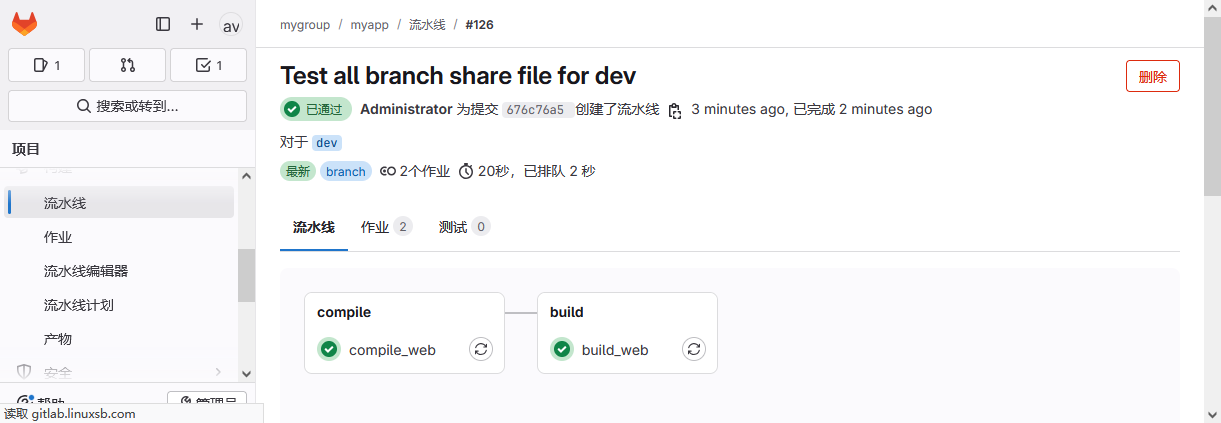This screenshot has width=1221, height=423.
Task: Retry the build_web job
Action: point(694,349)
